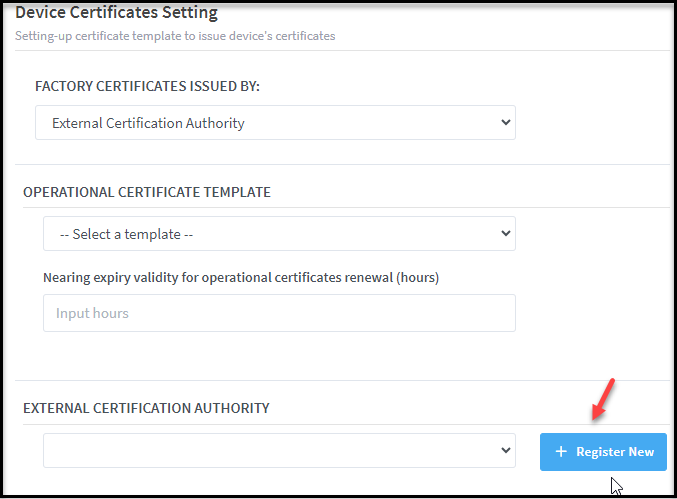
Task: Click the arrow of the factory certificates dropdown
Action: point(503,123)
